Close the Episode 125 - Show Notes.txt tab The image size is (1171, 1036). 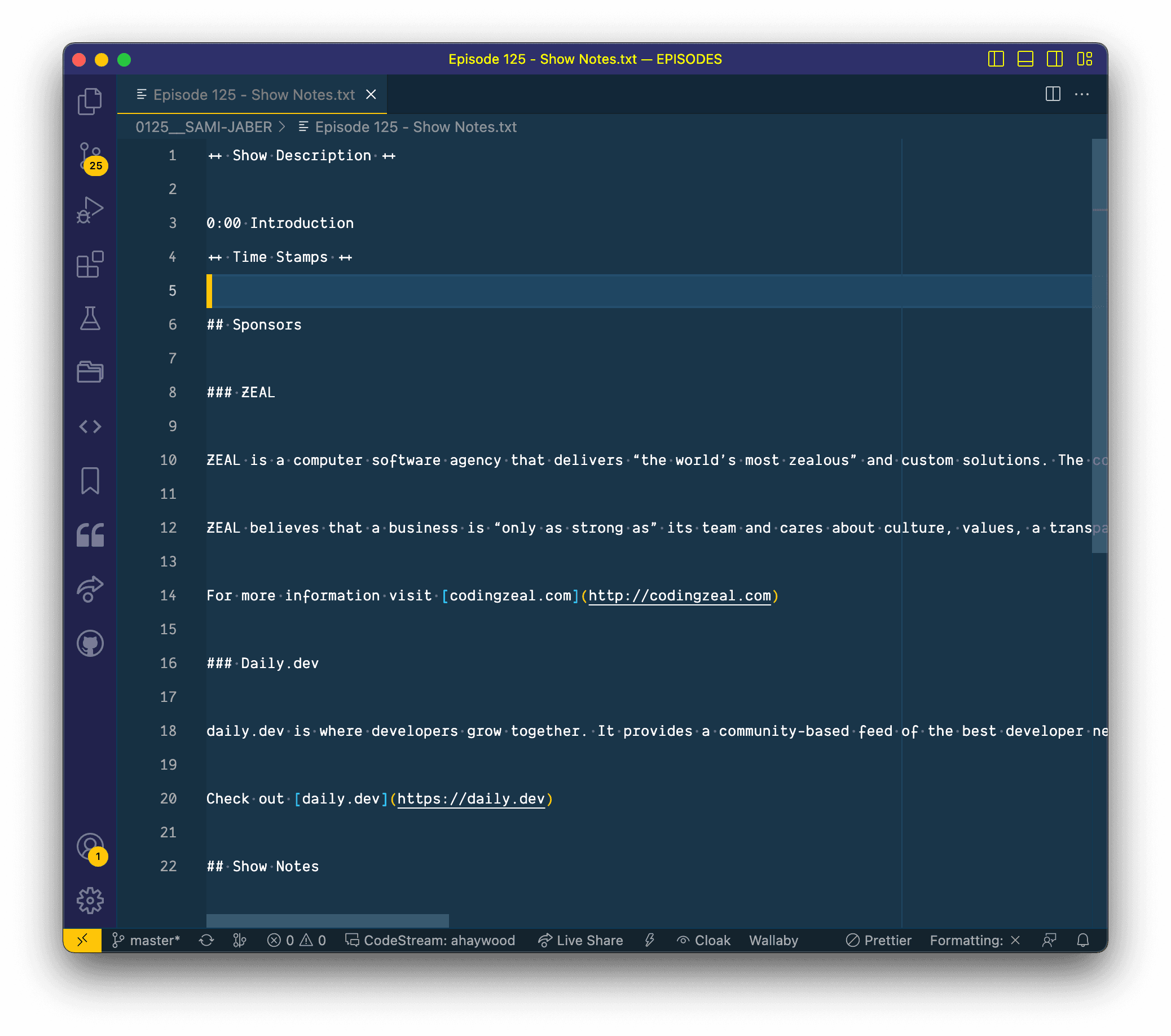click(x=371, y=95)
